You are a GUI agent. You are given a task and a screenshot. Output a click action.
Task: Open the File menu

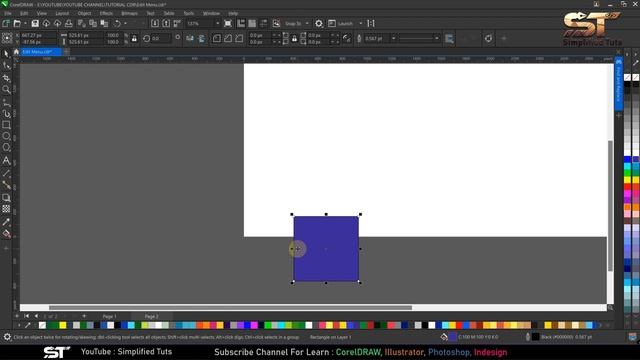(x=8, y=13)
